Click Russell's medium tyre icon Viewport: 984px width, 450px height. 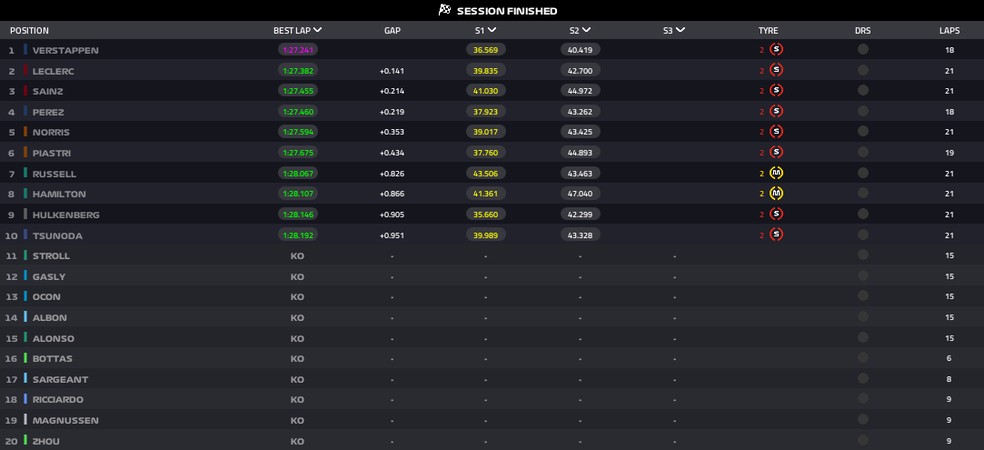[x=776, y=173]
